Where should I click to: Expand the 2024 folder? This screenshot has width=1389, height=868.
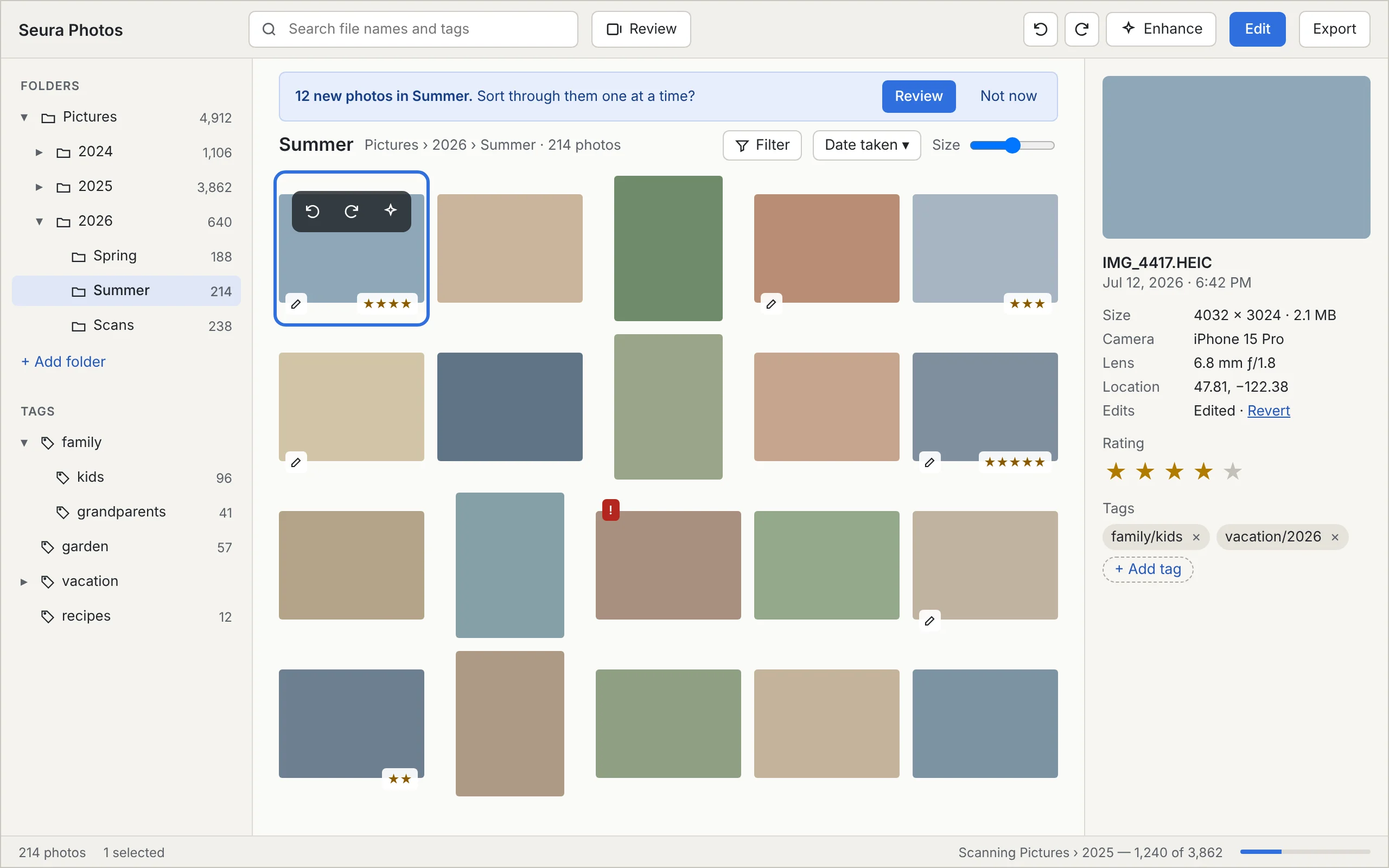[39, 152]
